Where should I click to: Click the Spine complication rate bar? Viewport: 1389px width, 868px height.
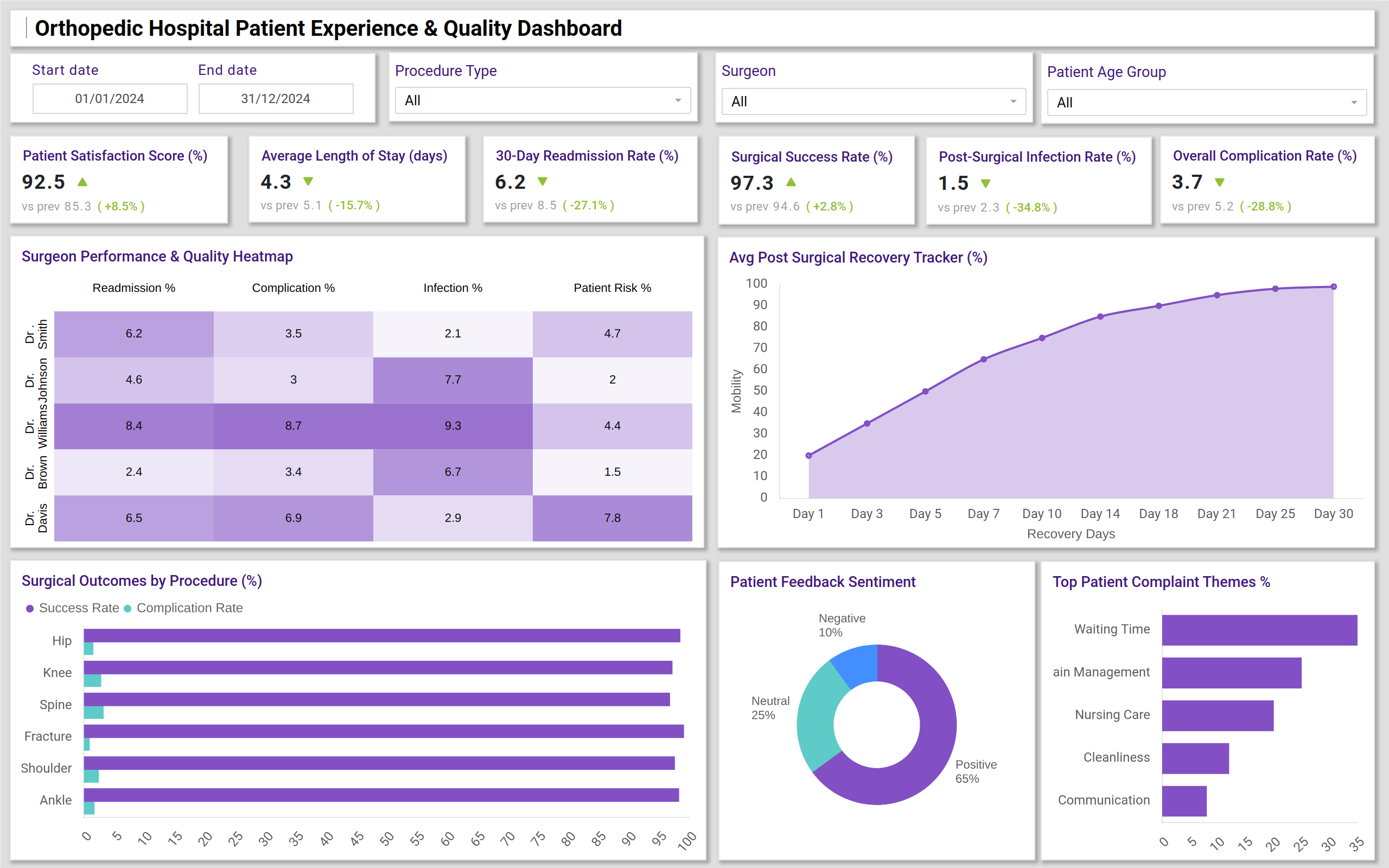[x=93, y=712]
